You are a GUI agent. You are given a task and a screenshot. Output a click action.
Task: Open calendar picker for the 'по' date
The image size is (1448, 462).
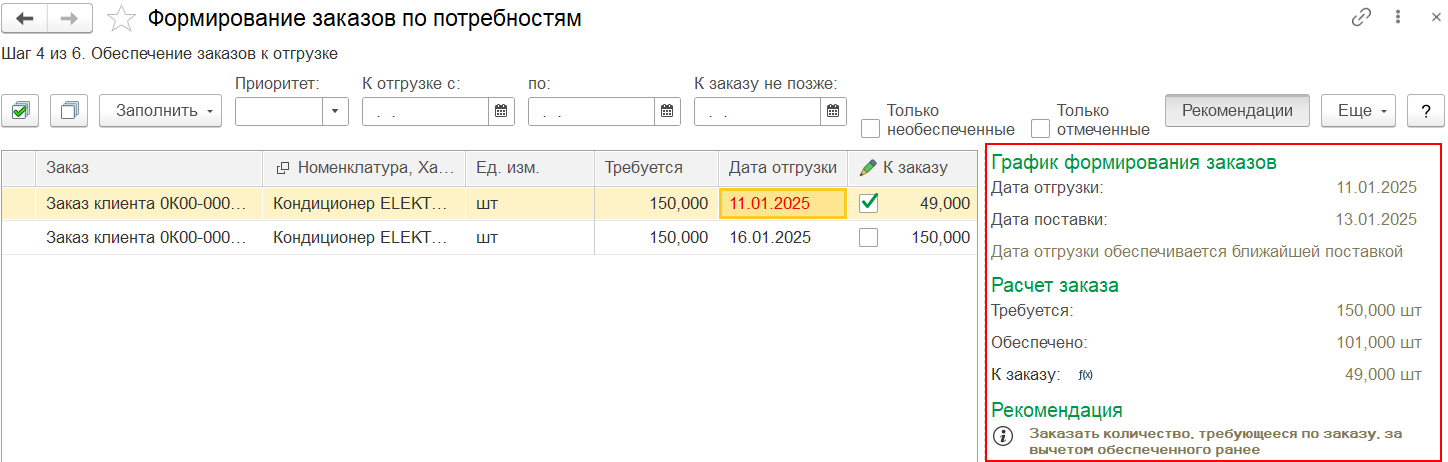[x=667, y=111]
